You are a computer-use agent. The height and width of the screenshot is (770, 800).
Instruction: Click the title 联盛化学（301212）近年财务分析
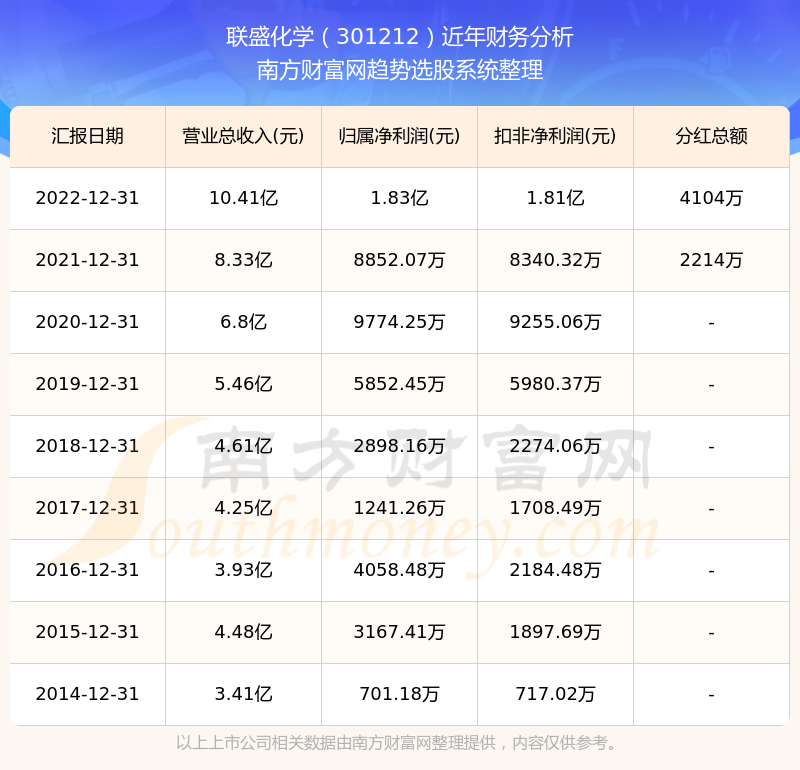399,37
